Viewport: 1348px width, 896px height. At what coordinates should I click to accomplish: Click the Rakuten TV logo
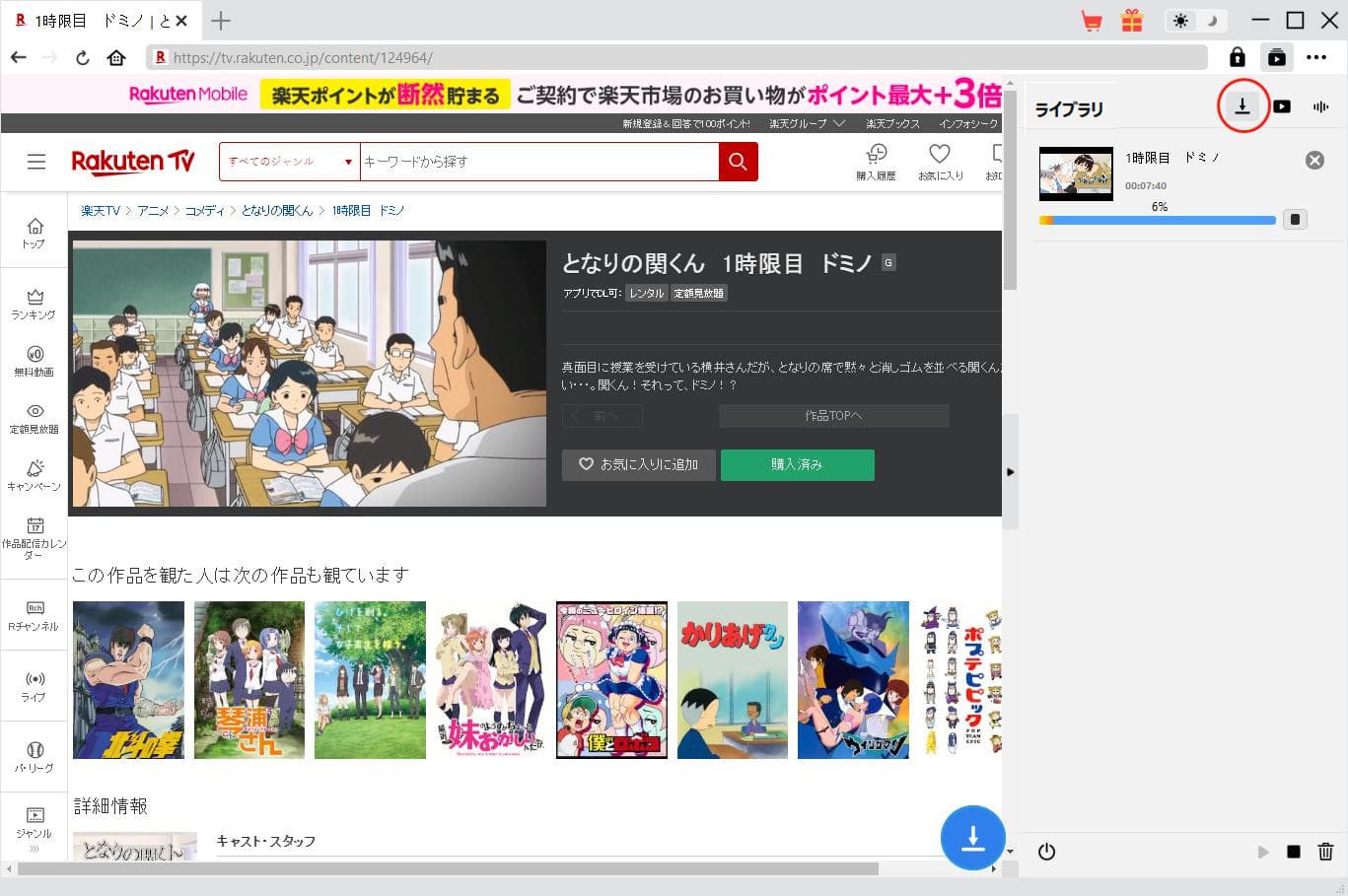(133, 162)
